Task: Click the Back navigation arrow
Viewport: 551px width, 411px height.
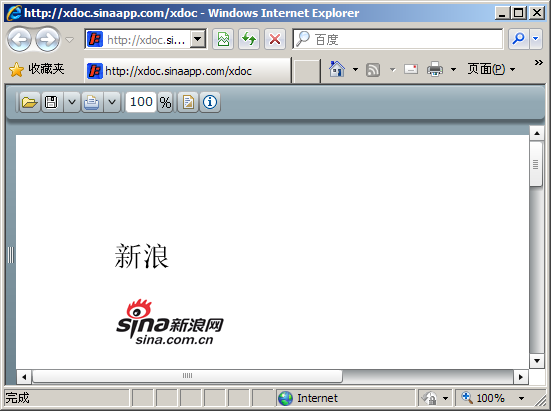Action: point(19,40)
